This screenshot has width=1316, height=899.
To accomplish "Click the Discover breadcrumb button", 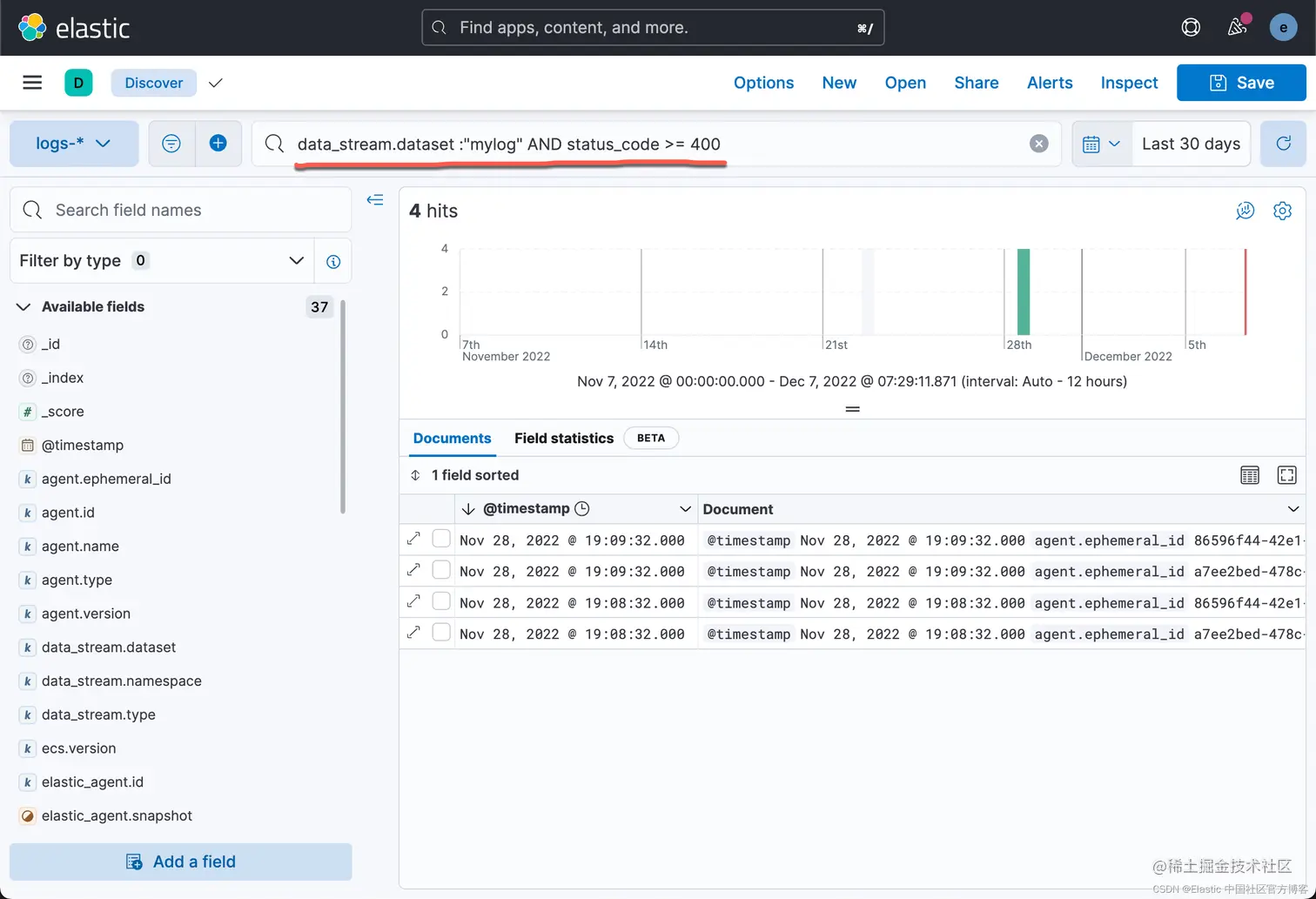I will (153, 83).
